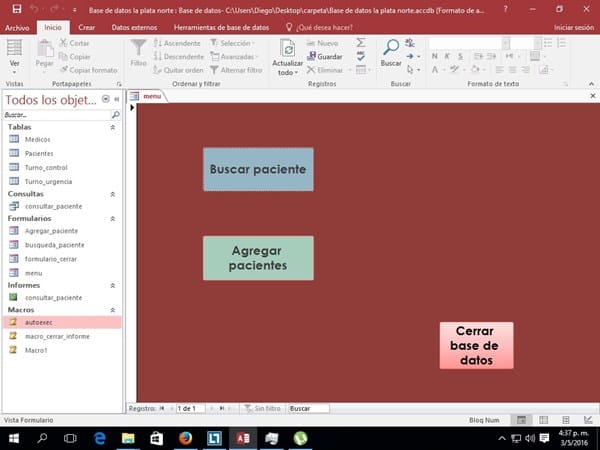Sort with the Ascendente command

coord(177,43)
